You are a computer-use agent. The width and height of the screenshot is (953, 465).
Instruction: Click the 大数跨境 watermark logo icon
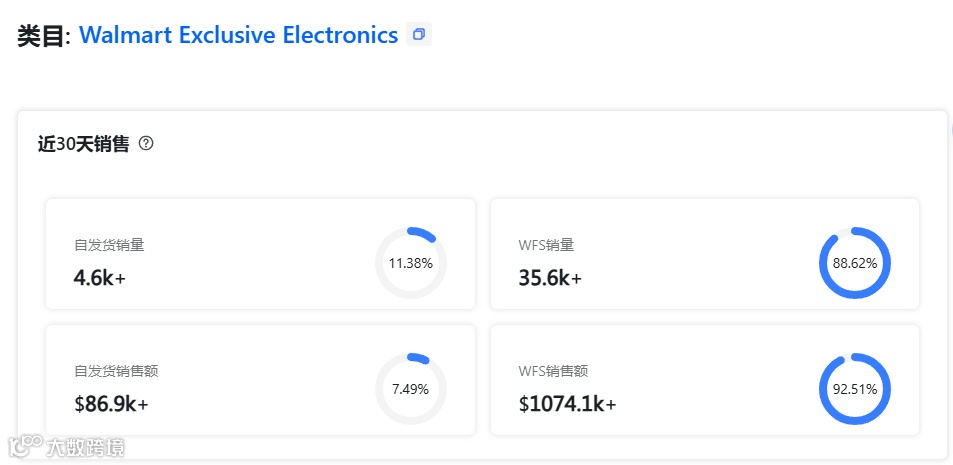(25, 446)
